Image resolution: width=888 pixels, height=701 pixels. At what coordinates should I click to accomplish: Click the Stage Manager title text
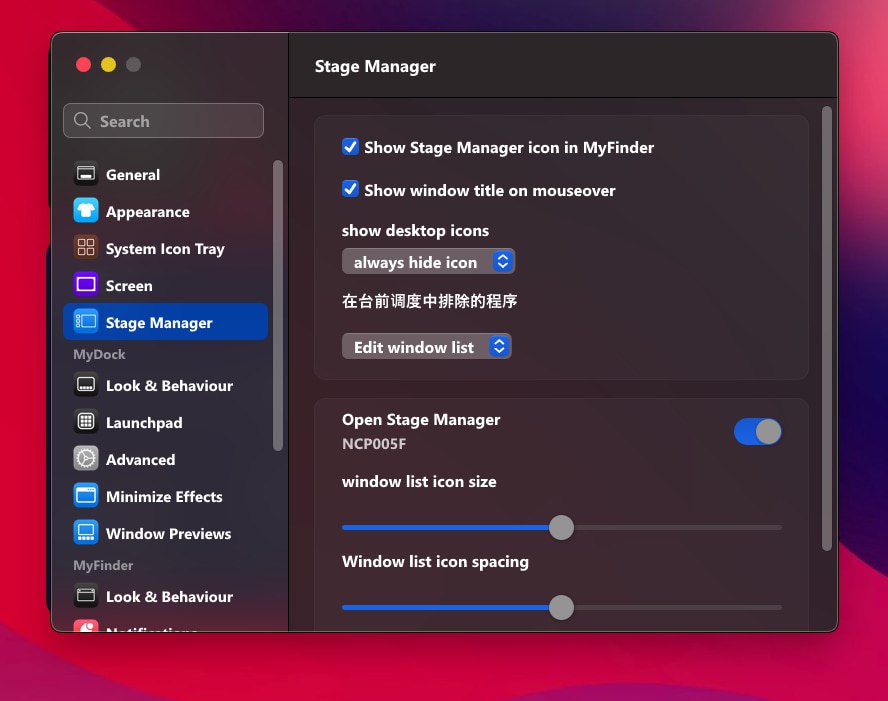(x=375, y=66)
